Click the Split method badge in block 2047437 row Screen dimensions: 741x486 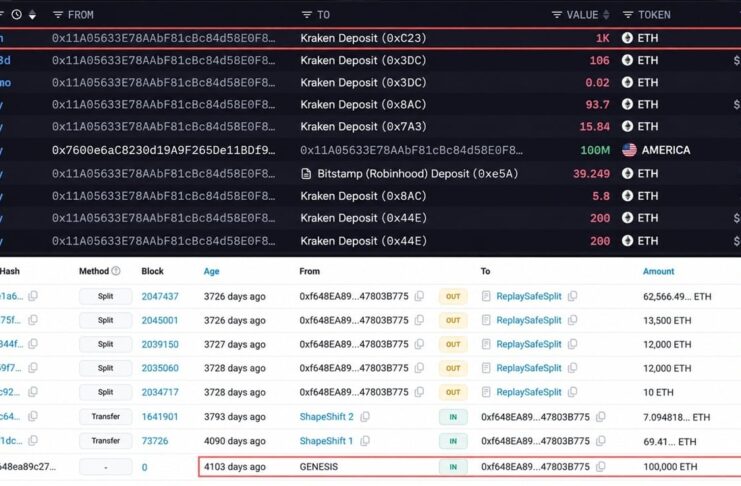tap(105, 296)
